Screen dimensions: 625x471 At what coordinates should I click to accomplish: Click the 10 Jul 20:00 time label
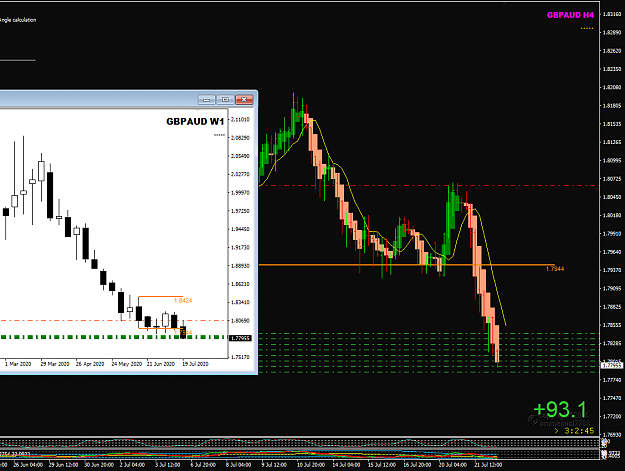pyautogui.click(x=311, y=465)
